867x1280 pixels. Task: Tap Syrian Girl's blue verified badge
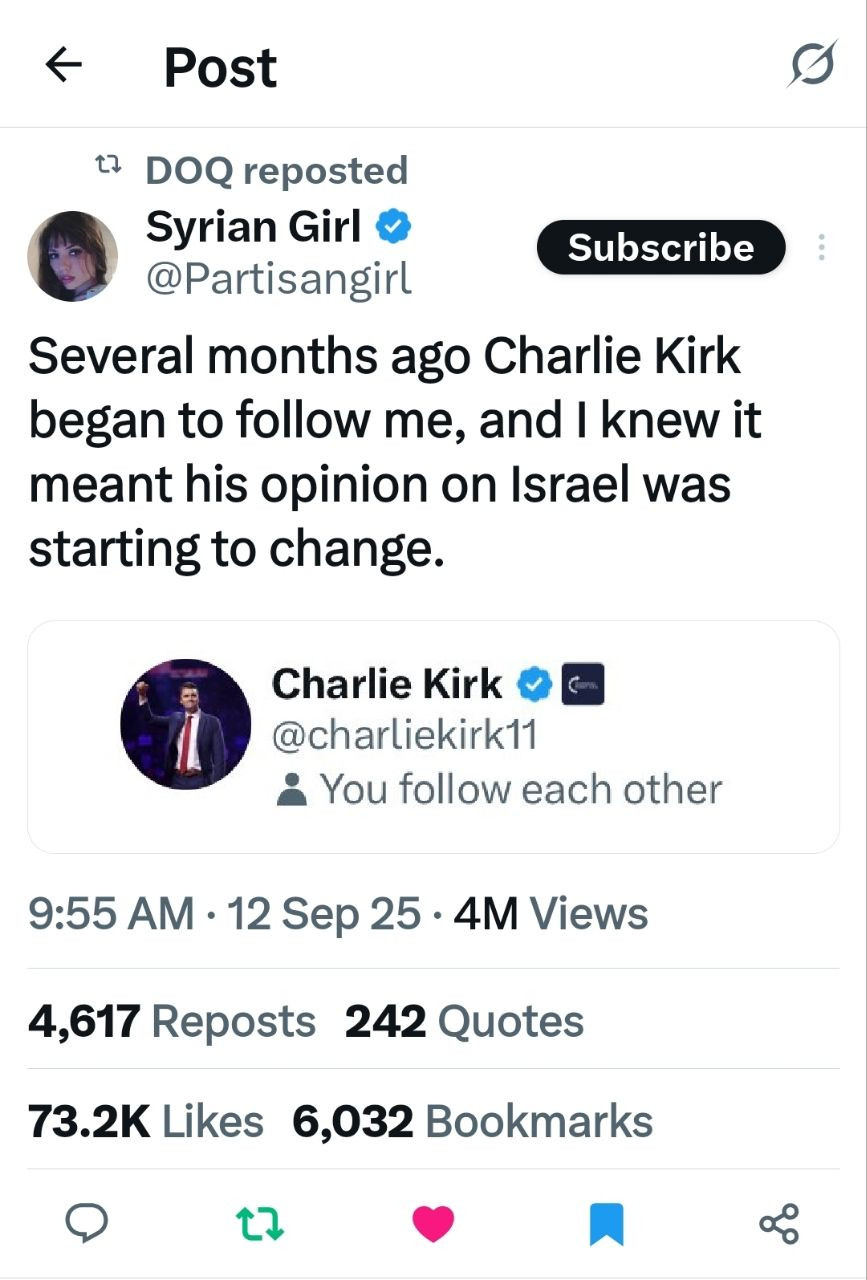(393, 229)
